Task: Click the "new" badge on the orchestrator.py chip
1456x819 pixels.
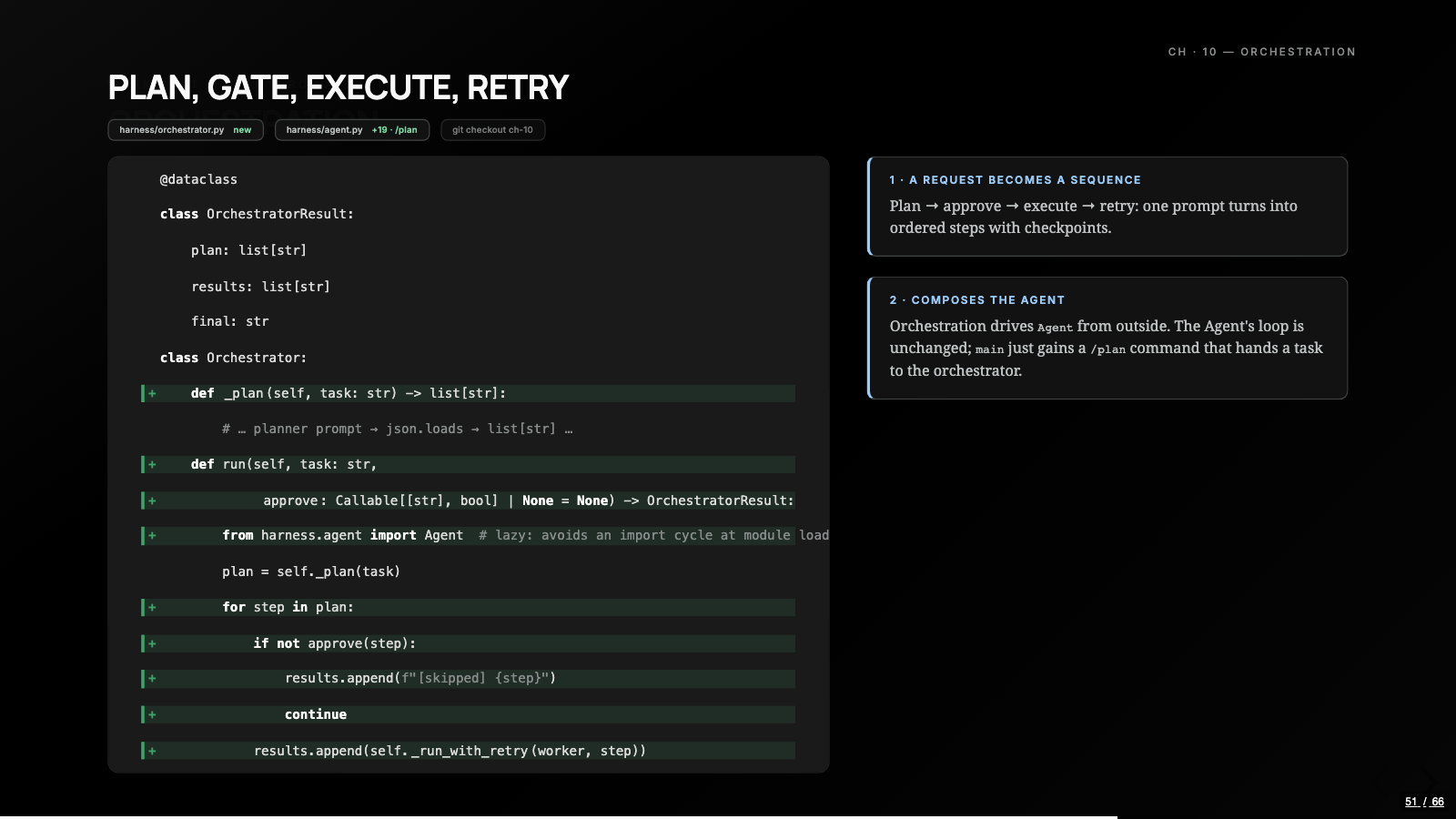Action: pyautogui.click(x=242, y=130)
